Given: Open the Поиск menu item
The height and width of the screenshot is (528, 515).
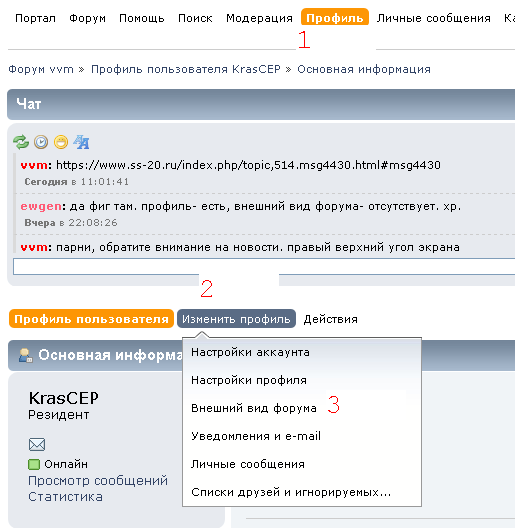Looking at the screenshot, I should 195,18.
